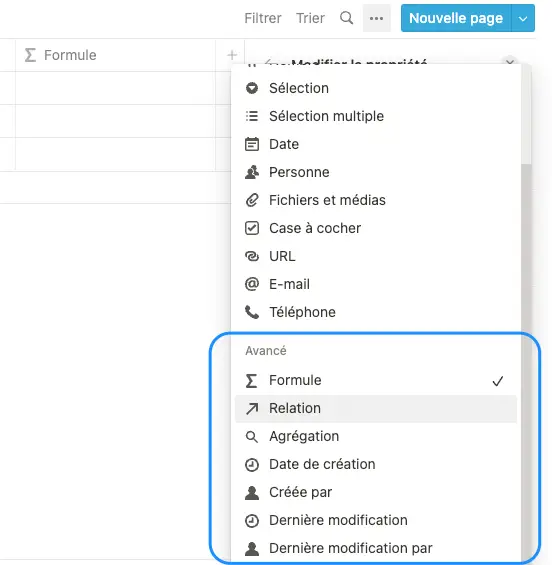Click the Nouvelle page button

(456, 18)
